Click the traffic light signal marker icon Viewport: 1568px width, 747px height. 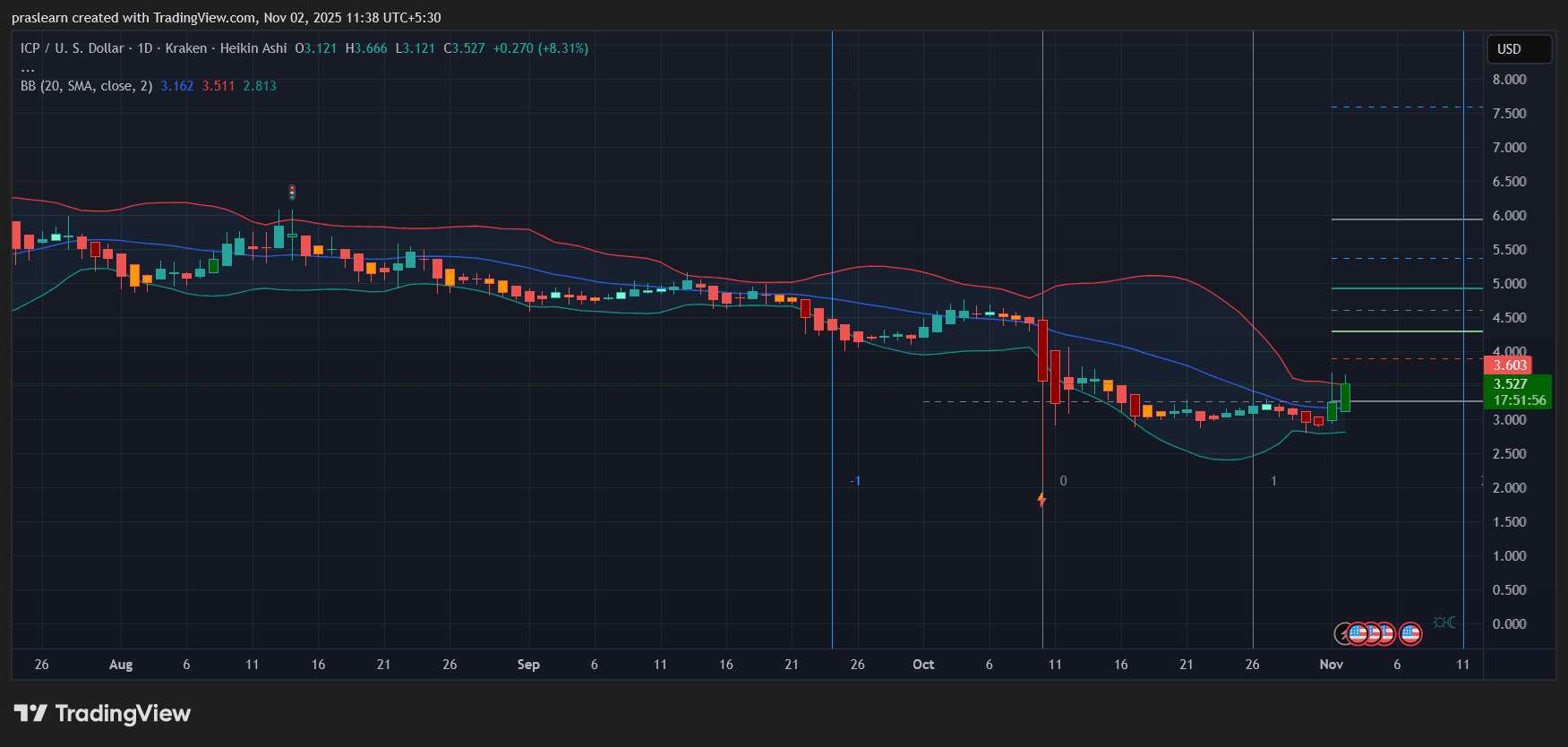(292, 193)
